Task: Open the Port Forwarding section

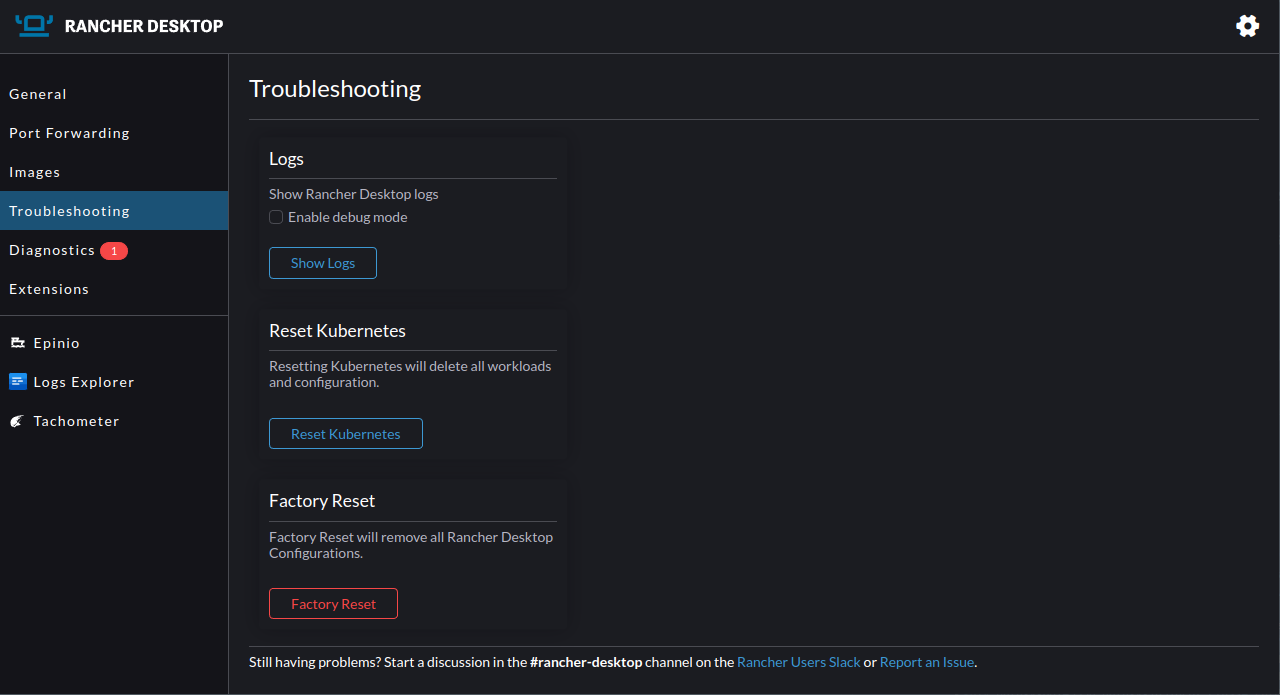Action: pyautogui.click(x=69, y=132)
